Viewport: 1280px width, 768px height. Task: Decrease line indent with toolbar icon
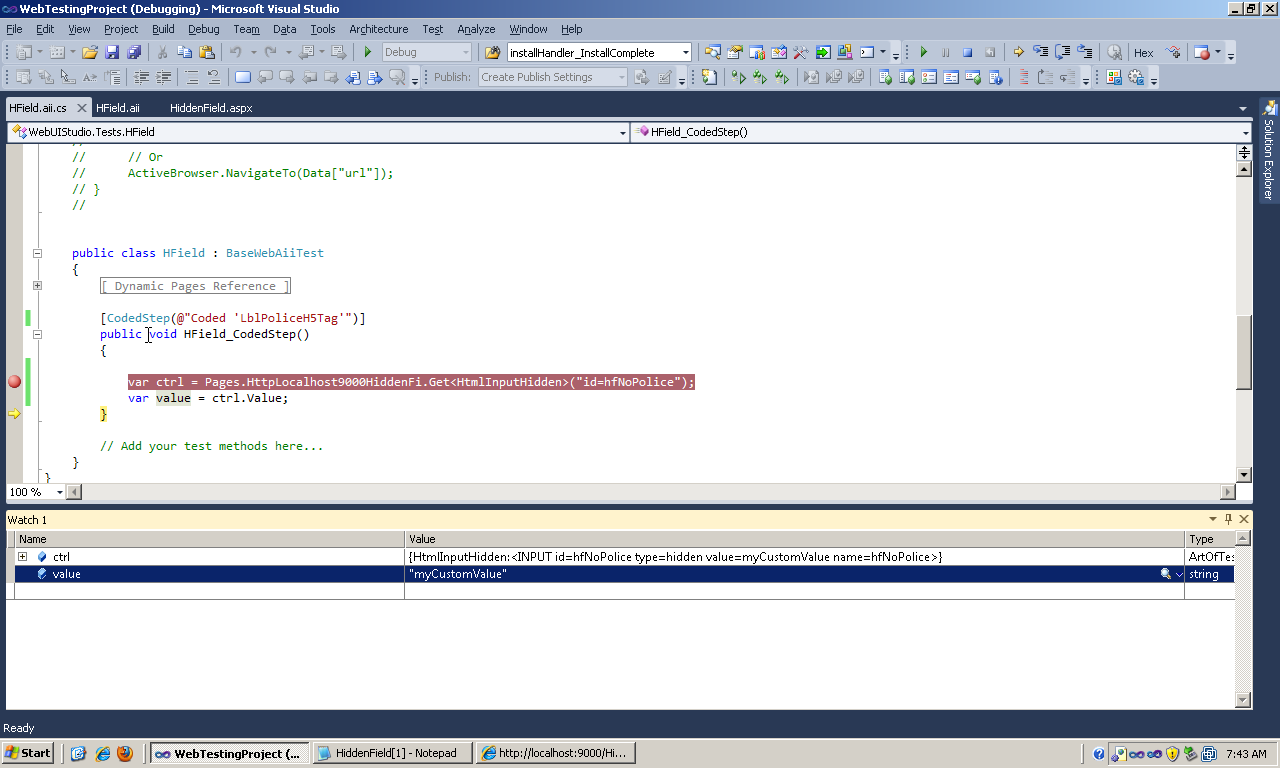142,77
